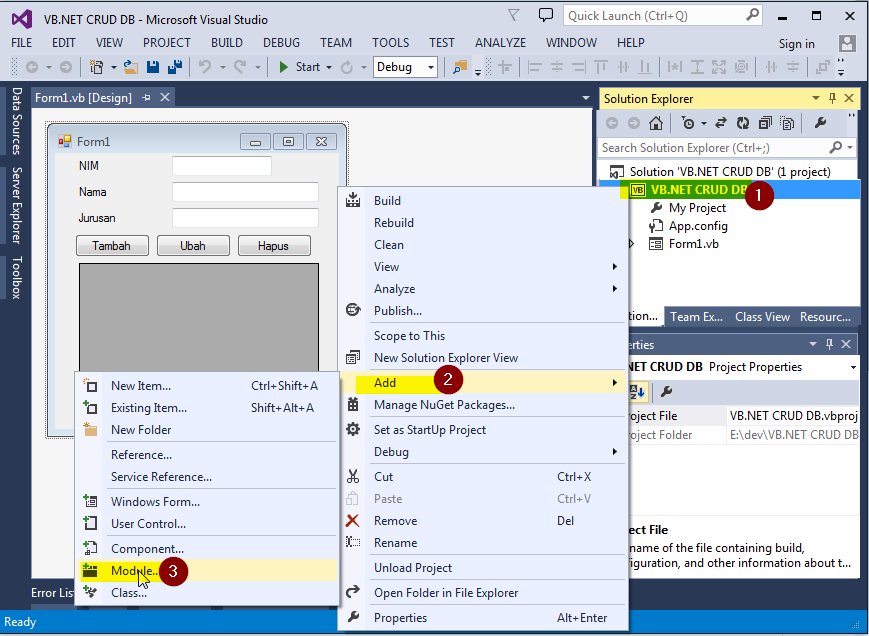
Task: Click the Pending Changes Filter clock icon
Action: click(688, 123)
